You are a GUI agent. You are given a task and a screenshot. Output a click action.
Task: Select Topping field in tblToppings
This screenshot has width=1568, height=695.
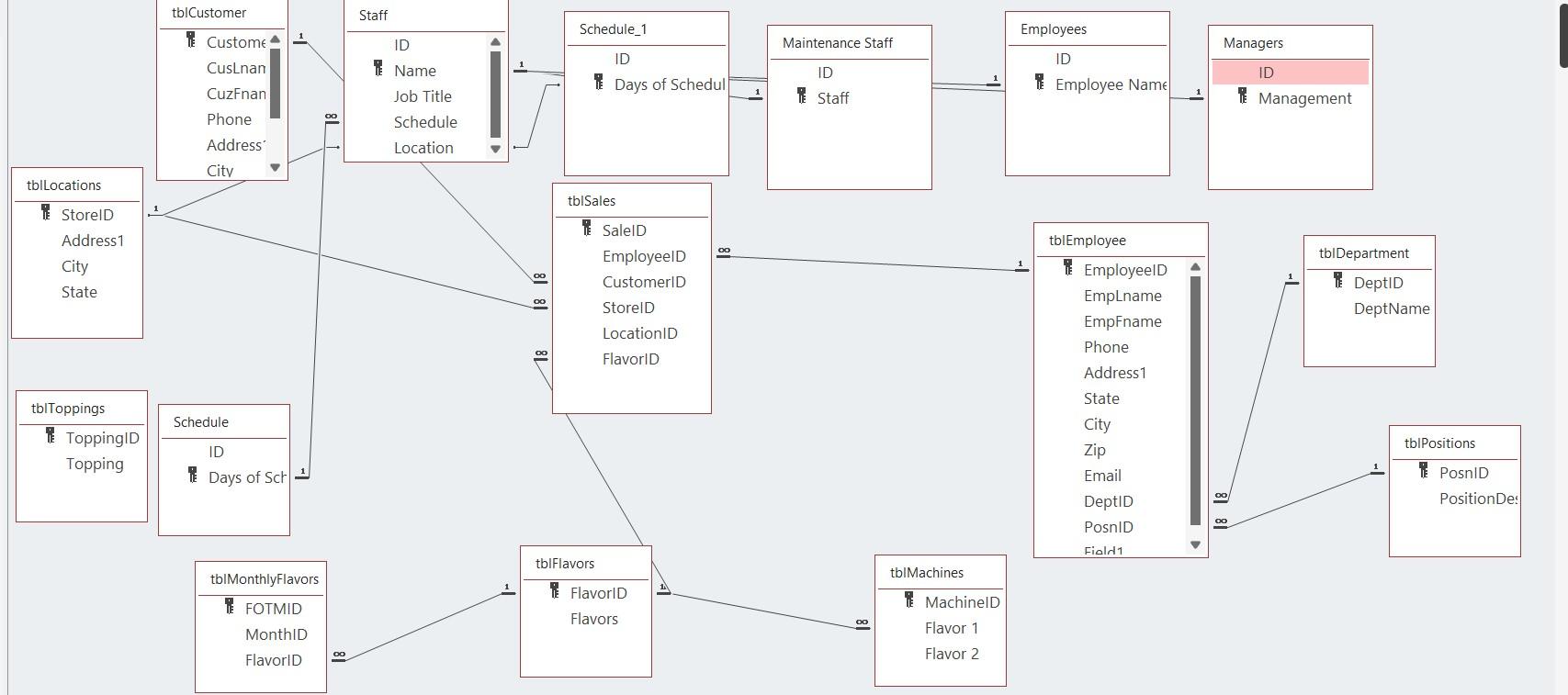(95, 464)
